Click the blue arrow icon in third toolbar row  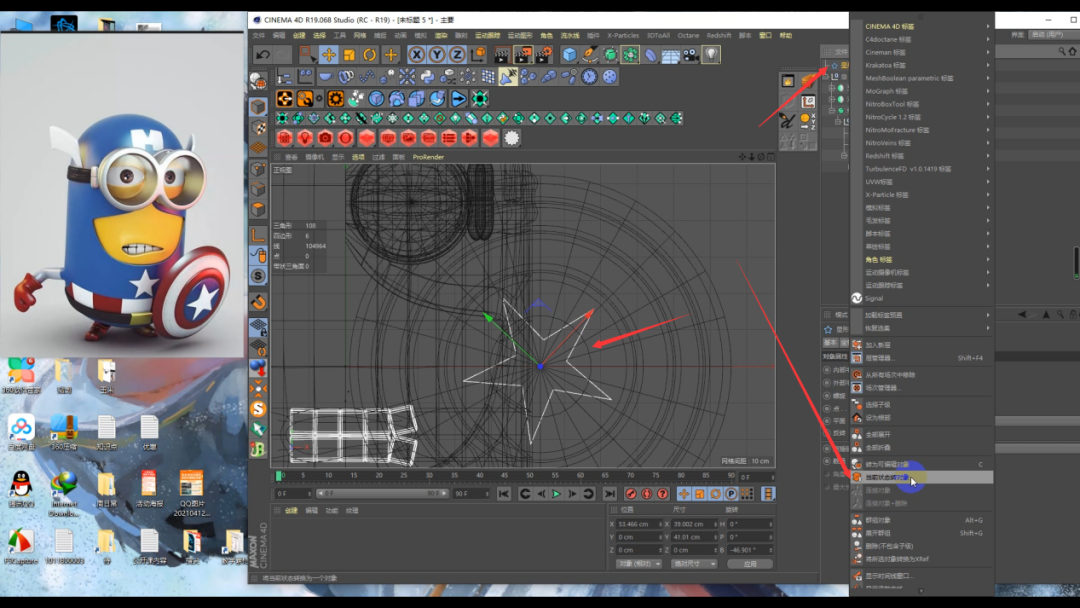pos(459,98)
